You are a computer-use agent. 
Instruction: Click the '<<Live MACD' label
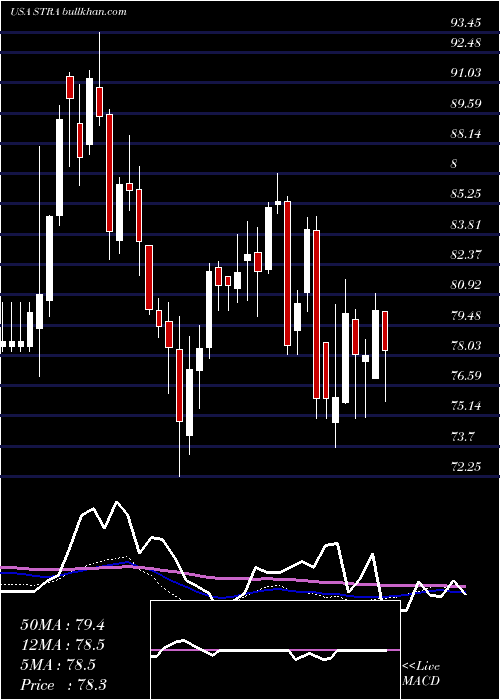(x=421, y=674)
